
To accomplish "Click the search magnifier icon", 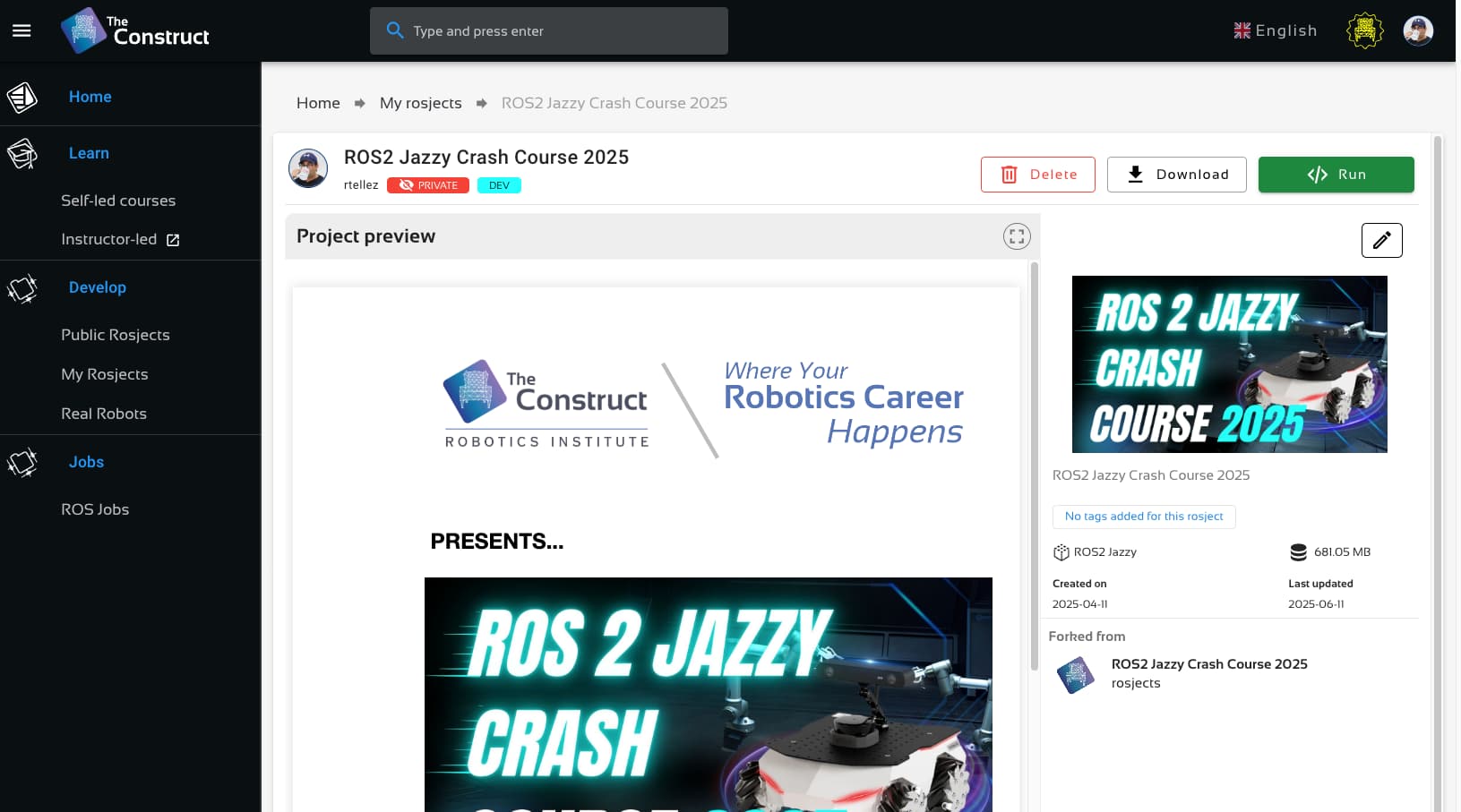I will click(395, 30).
